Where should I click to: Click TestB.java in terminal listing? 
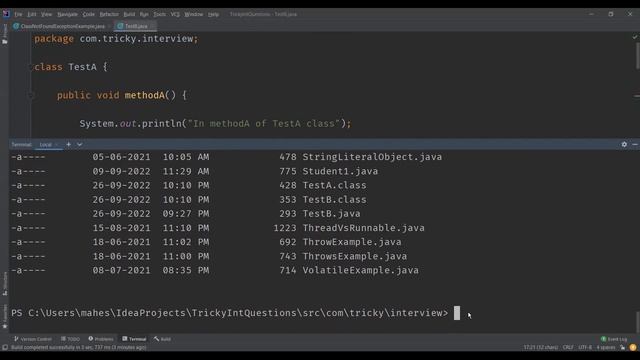coord(331,214)
